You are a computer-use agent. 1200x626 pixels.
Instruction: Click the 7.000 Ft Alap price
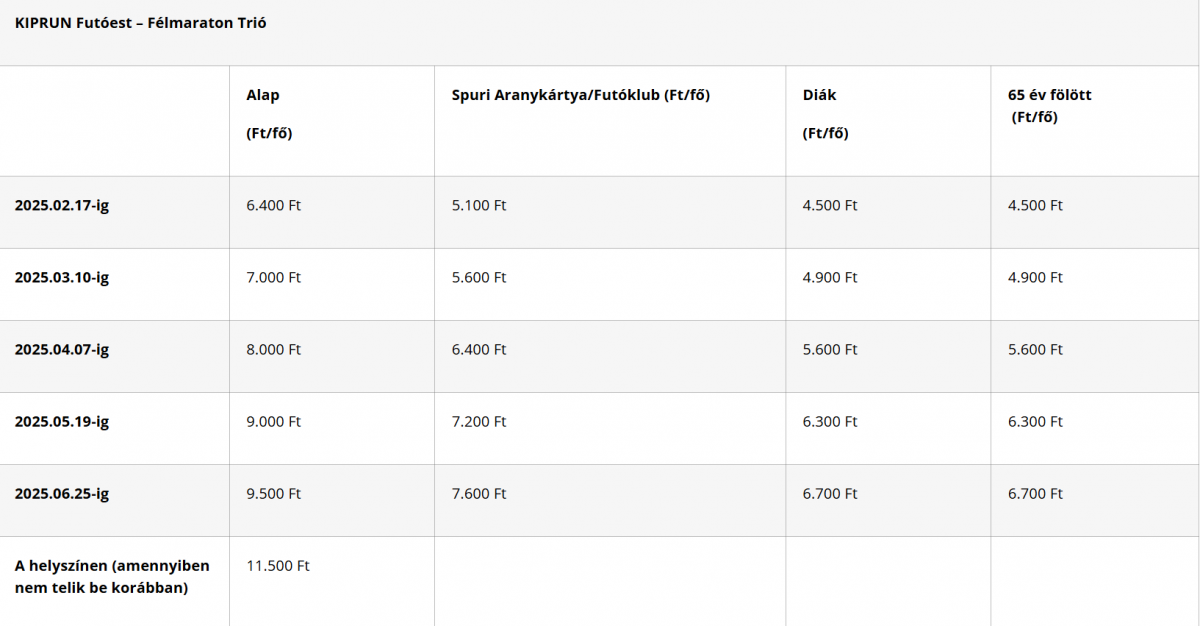coord(274,277)
